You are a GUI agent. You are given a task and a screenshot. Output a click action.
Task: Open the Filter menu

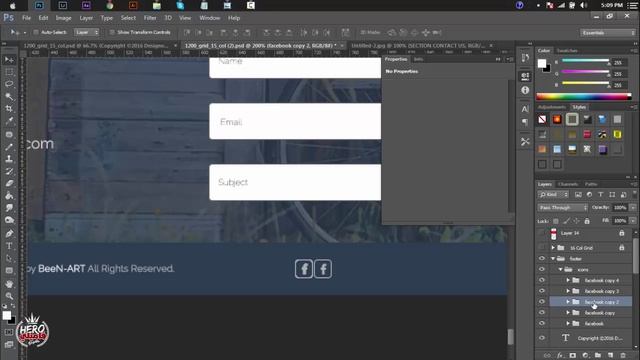point(150,18)
